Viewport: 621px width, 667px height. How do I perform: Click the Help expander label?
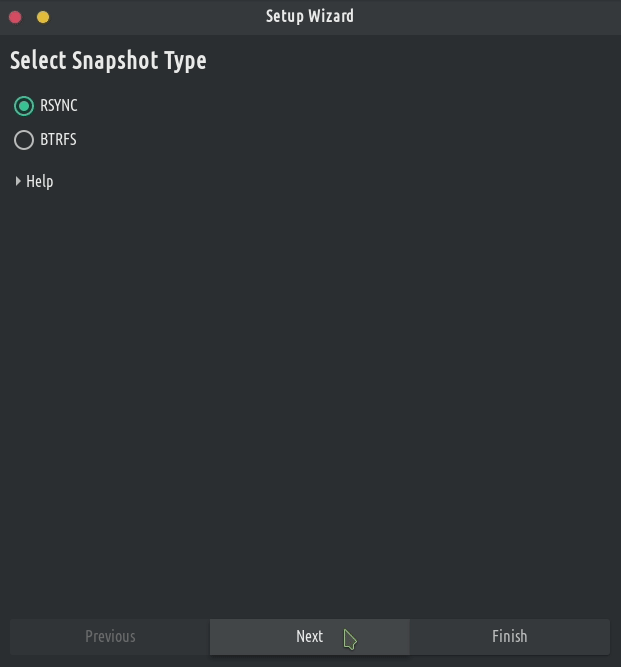point(40,181)
